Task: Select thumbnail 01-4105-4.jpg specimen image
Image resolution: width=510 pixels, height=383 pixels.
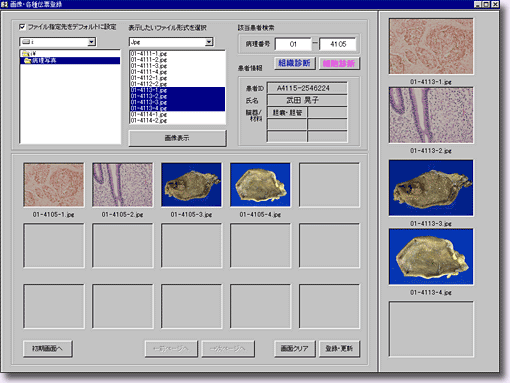Action: click(x=260, y=185)
